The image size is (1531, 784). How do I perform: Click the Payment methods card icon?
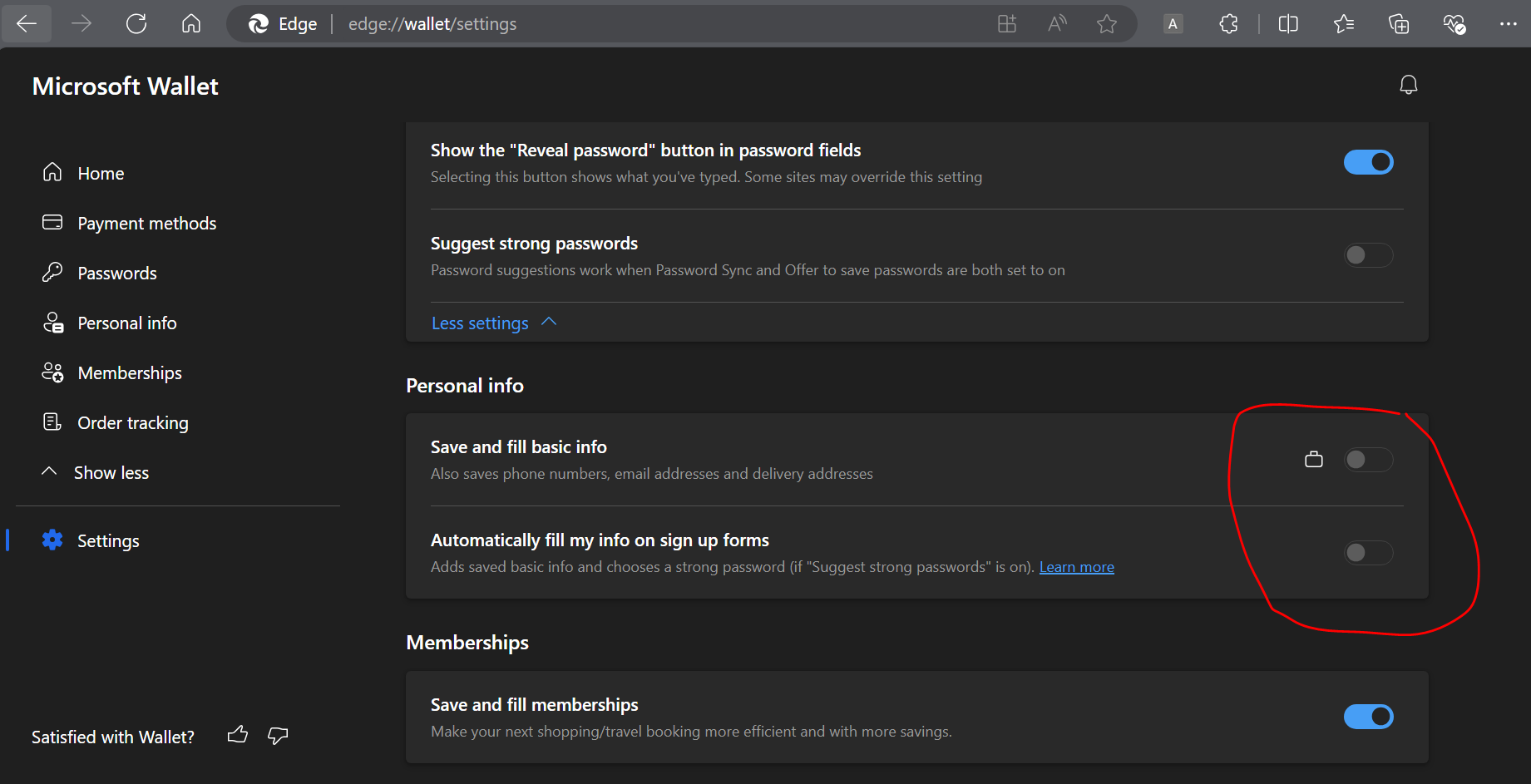(52, 222)
